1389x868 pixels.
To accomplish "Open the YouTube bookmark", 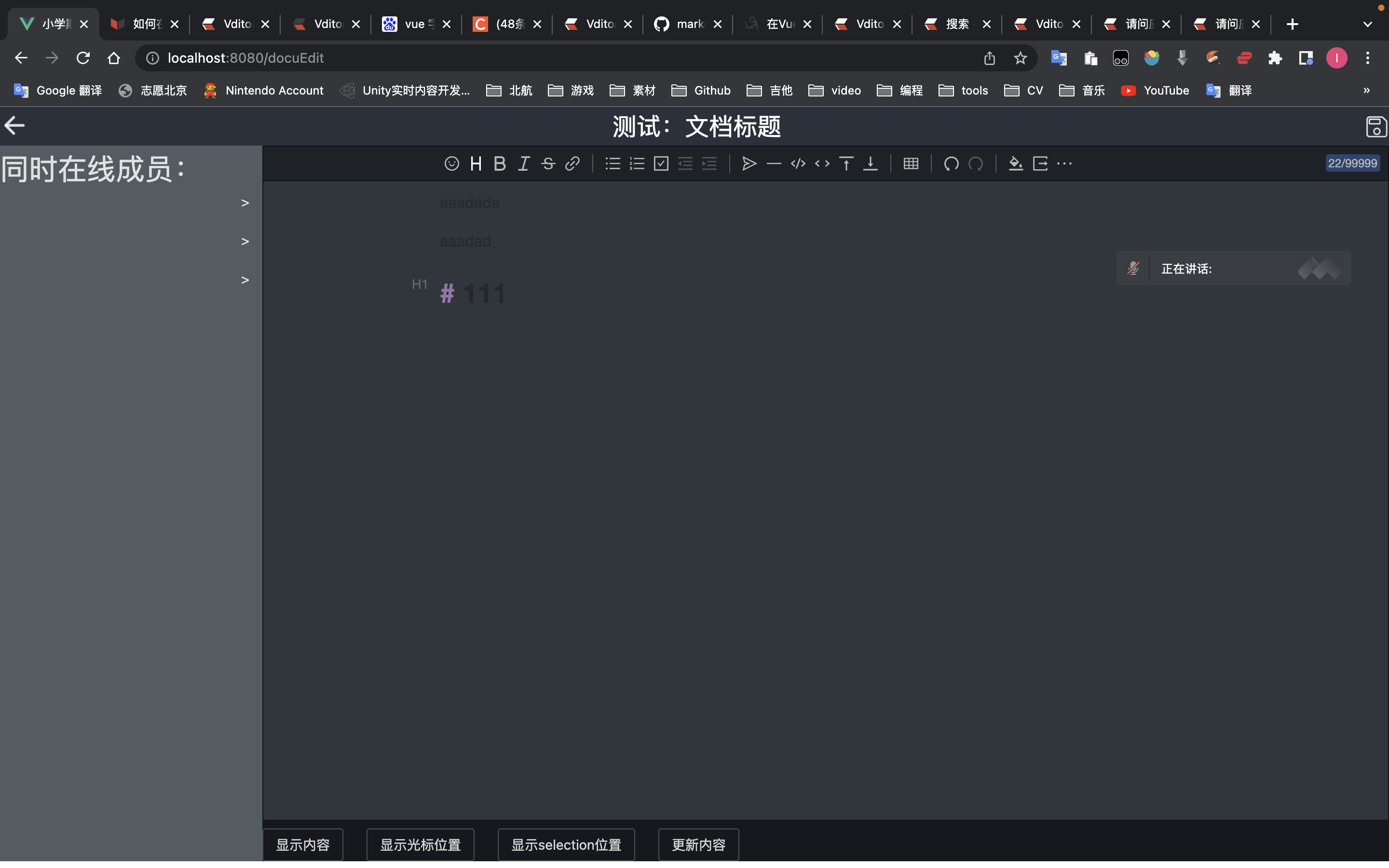I will click(x=1155, y=90).
